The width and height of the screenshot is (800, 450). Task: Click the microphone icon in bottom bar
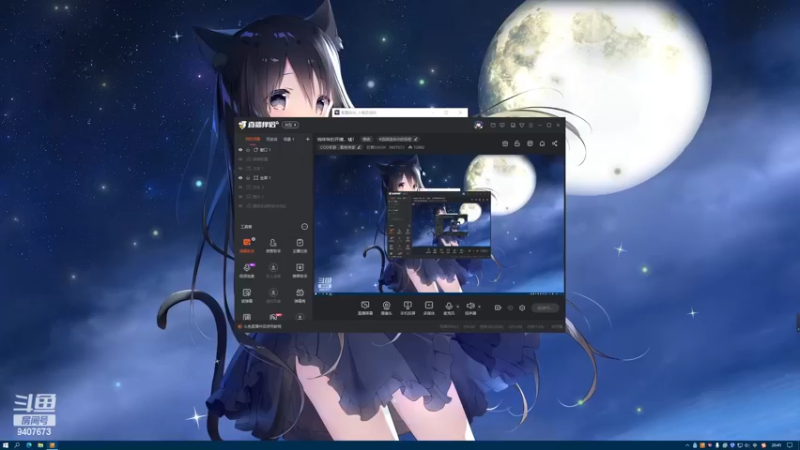pyautogui.click(x=448, y=307)
